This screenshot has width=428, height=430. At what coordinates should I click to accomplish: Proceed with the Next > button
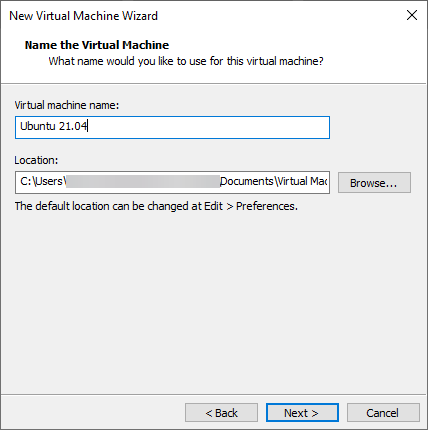pyautogui.click(x=302, y=413)
